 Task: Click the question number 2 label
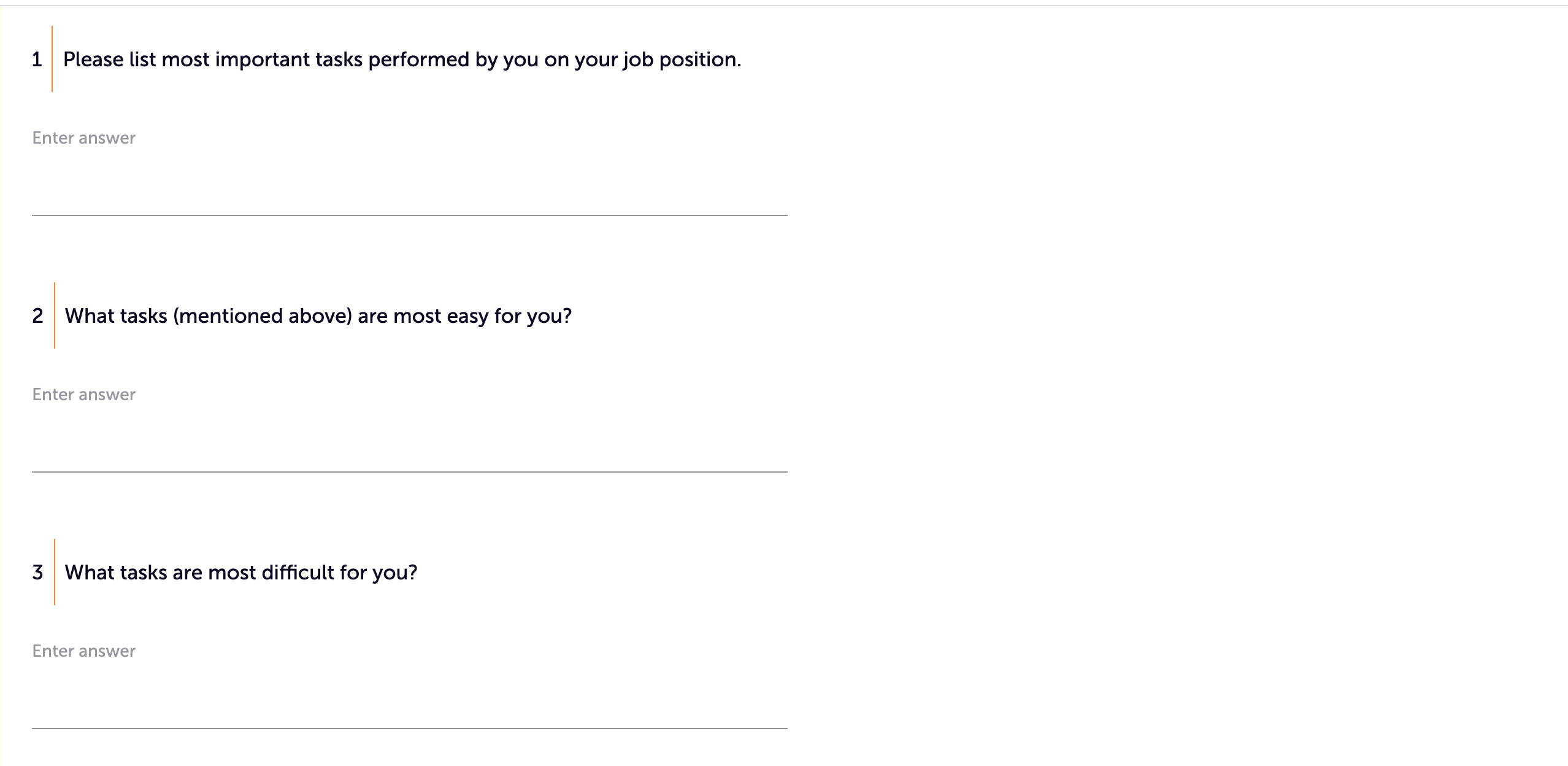pos(37,316)
